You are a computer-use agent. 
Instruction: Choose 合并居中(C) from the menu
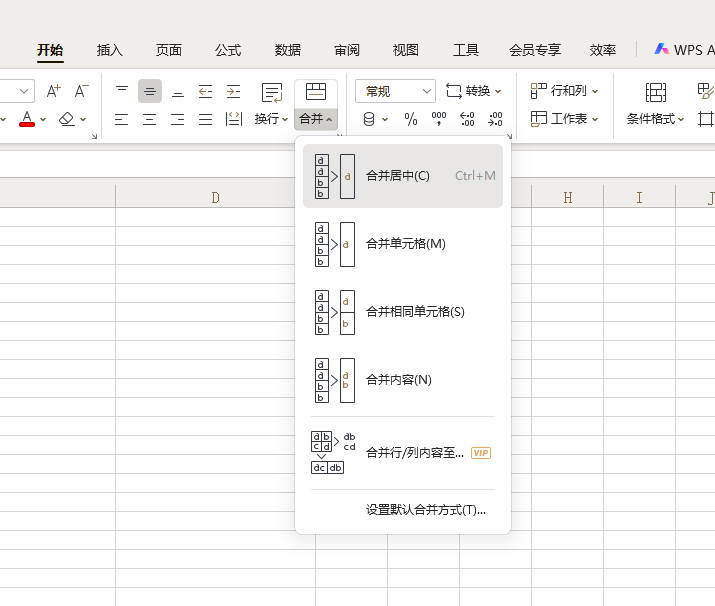click(403, 176)
